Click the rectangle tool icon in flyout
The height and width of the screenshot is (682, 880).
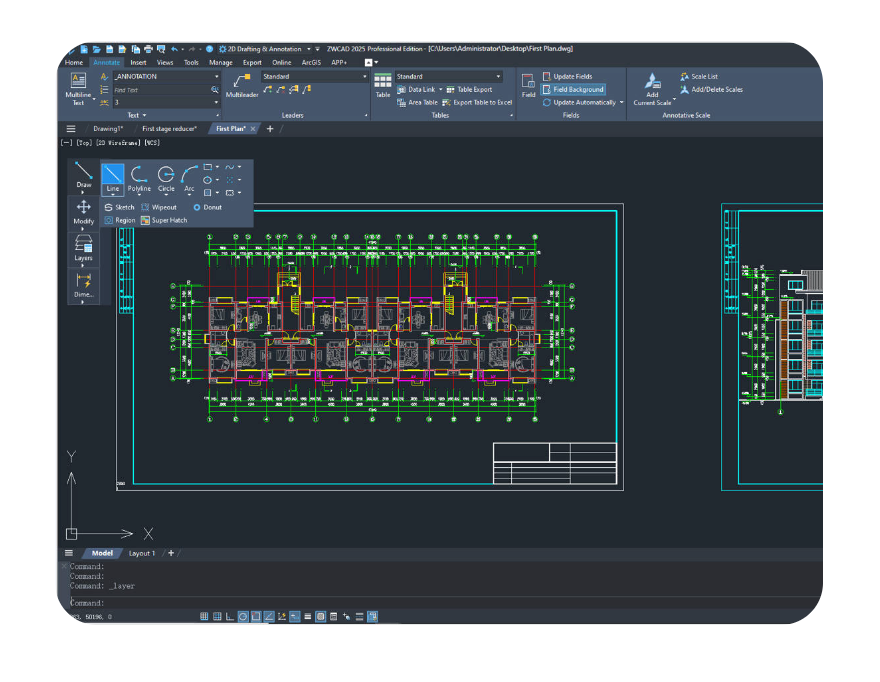[208, 167]
